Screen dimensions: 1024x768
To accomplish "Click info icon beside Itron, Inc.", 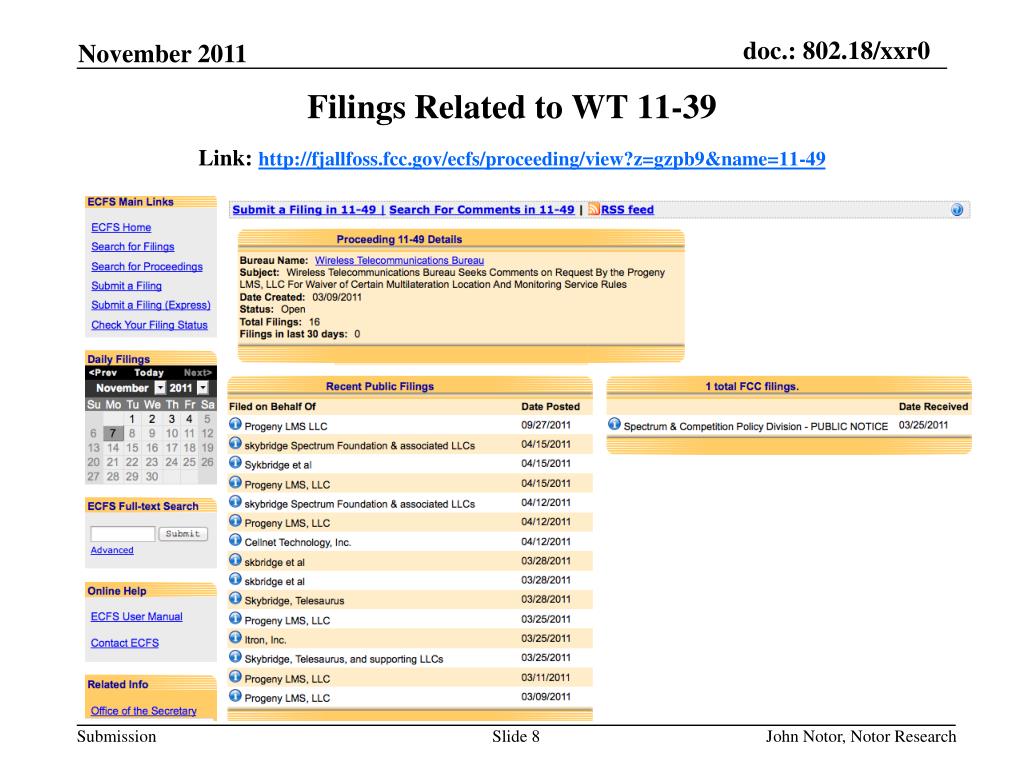I will (x=235, y=638).
